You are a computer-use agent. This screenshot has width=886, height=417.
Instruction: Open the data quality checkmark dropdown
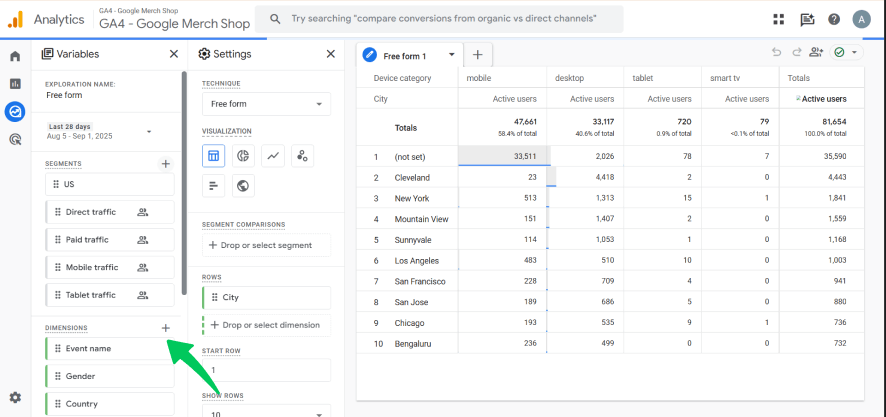point(846,53)
